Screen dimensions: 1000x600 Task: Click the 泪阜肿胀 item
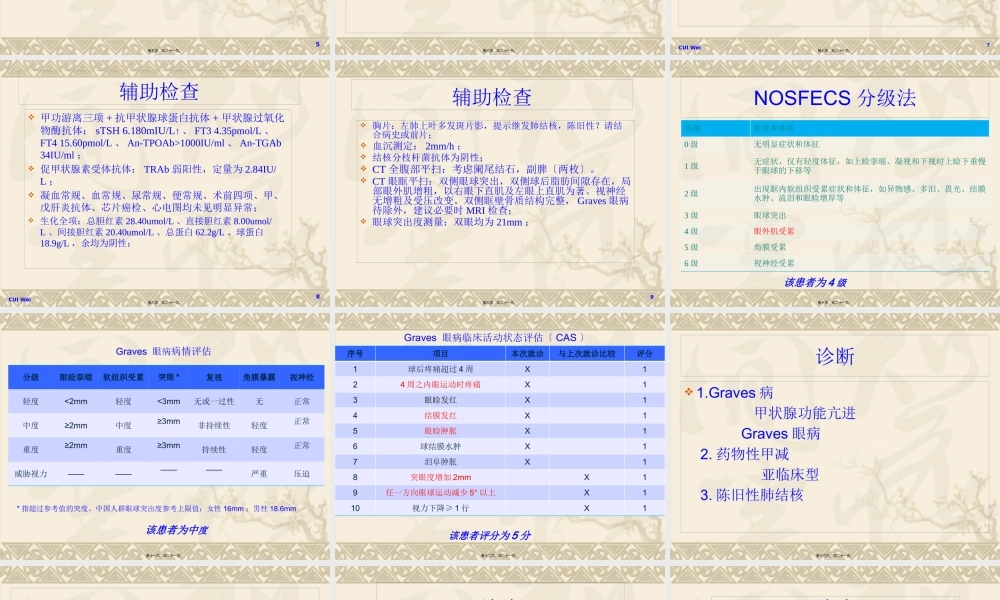(440, 461)
